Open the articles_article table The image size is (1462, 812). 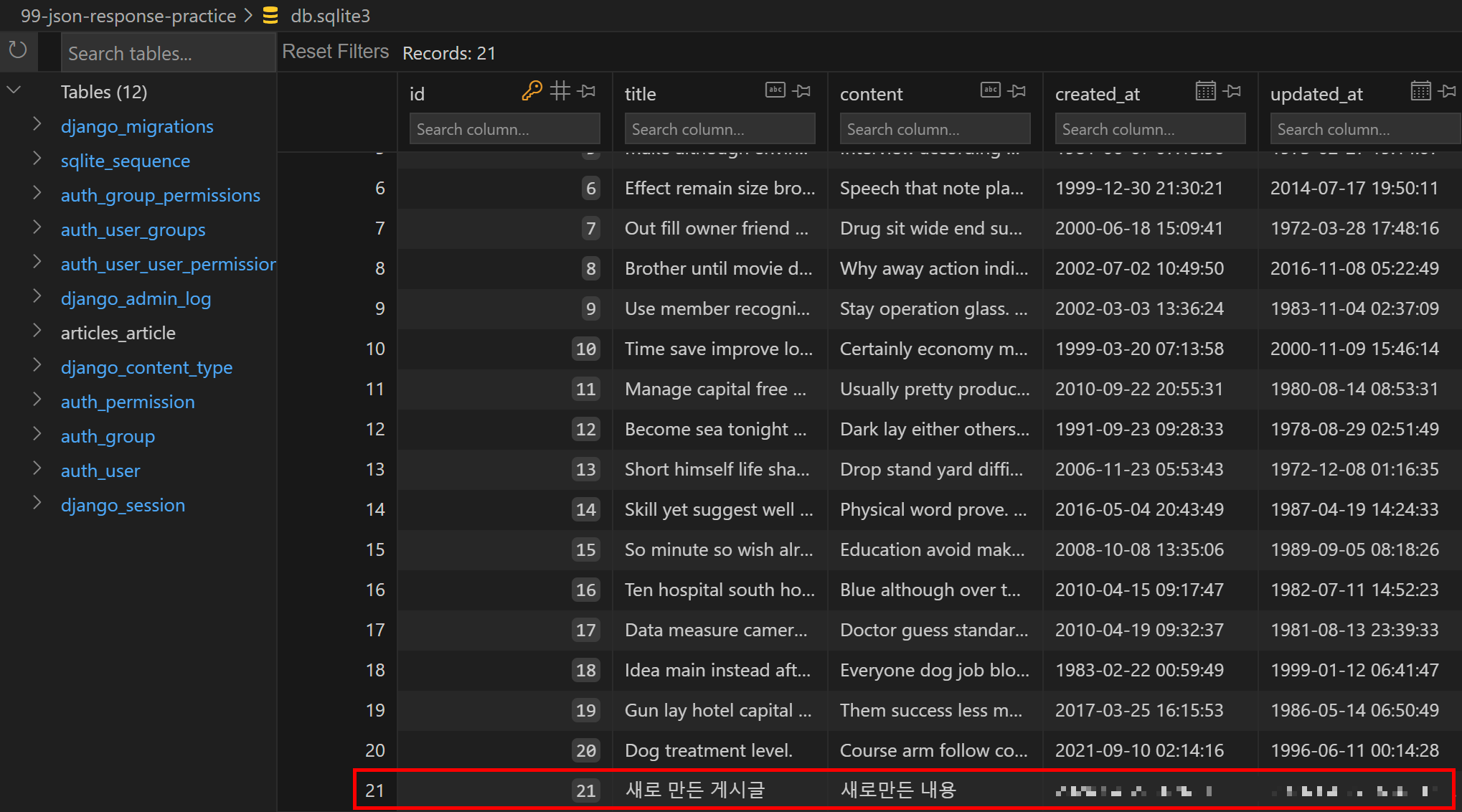118,333
